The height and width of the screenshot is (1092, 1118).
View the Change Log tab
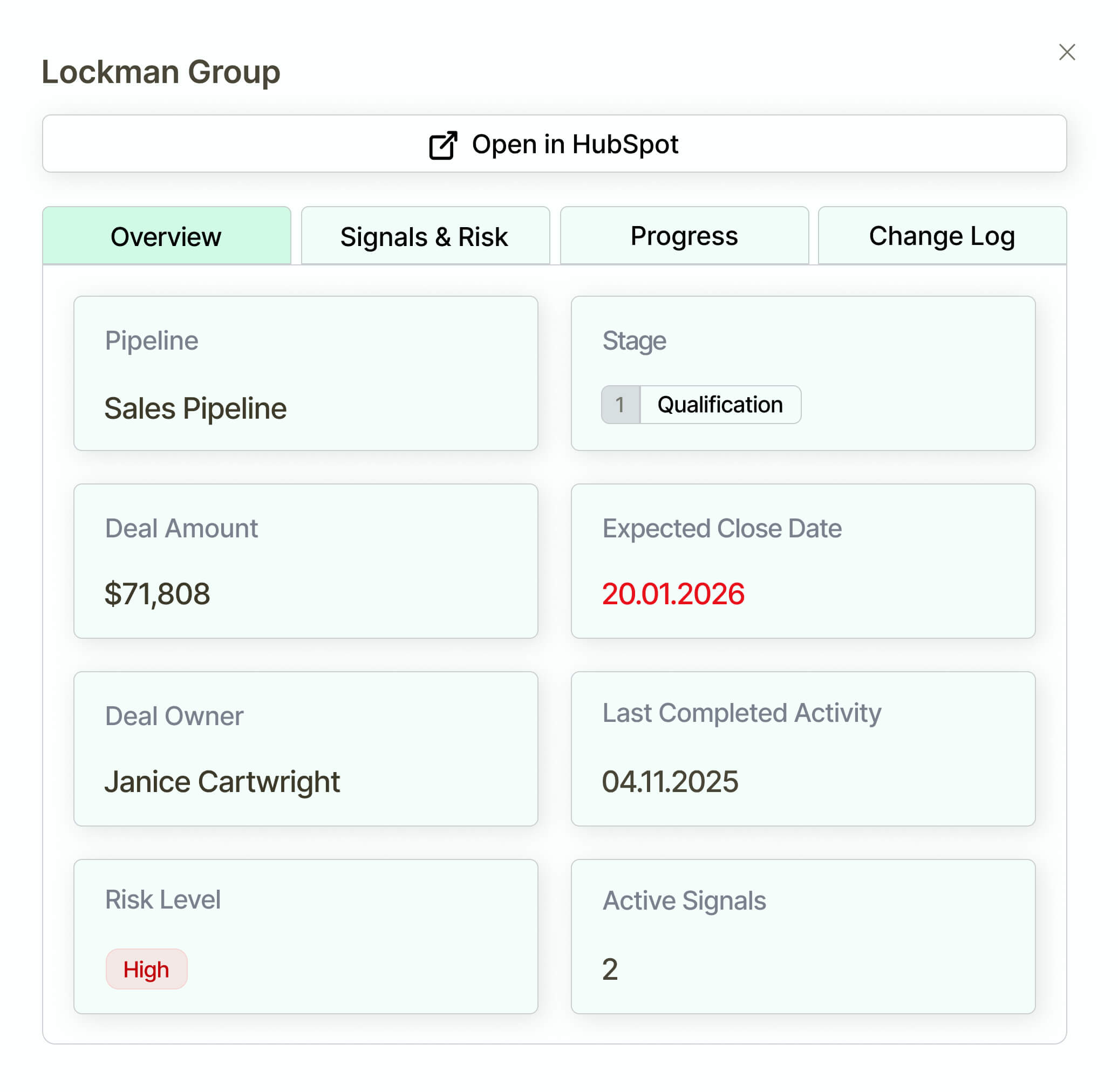(x=942, y=237)
